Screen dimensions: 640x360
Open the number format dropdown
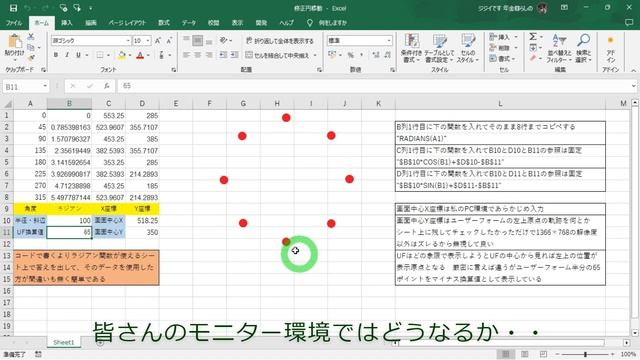click(x=389, y=40)
